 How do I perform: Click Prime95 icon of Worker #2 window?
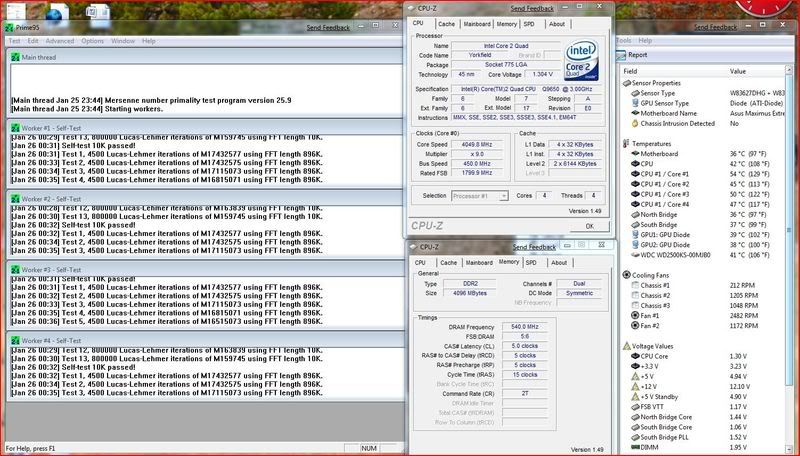coord(15,199)
